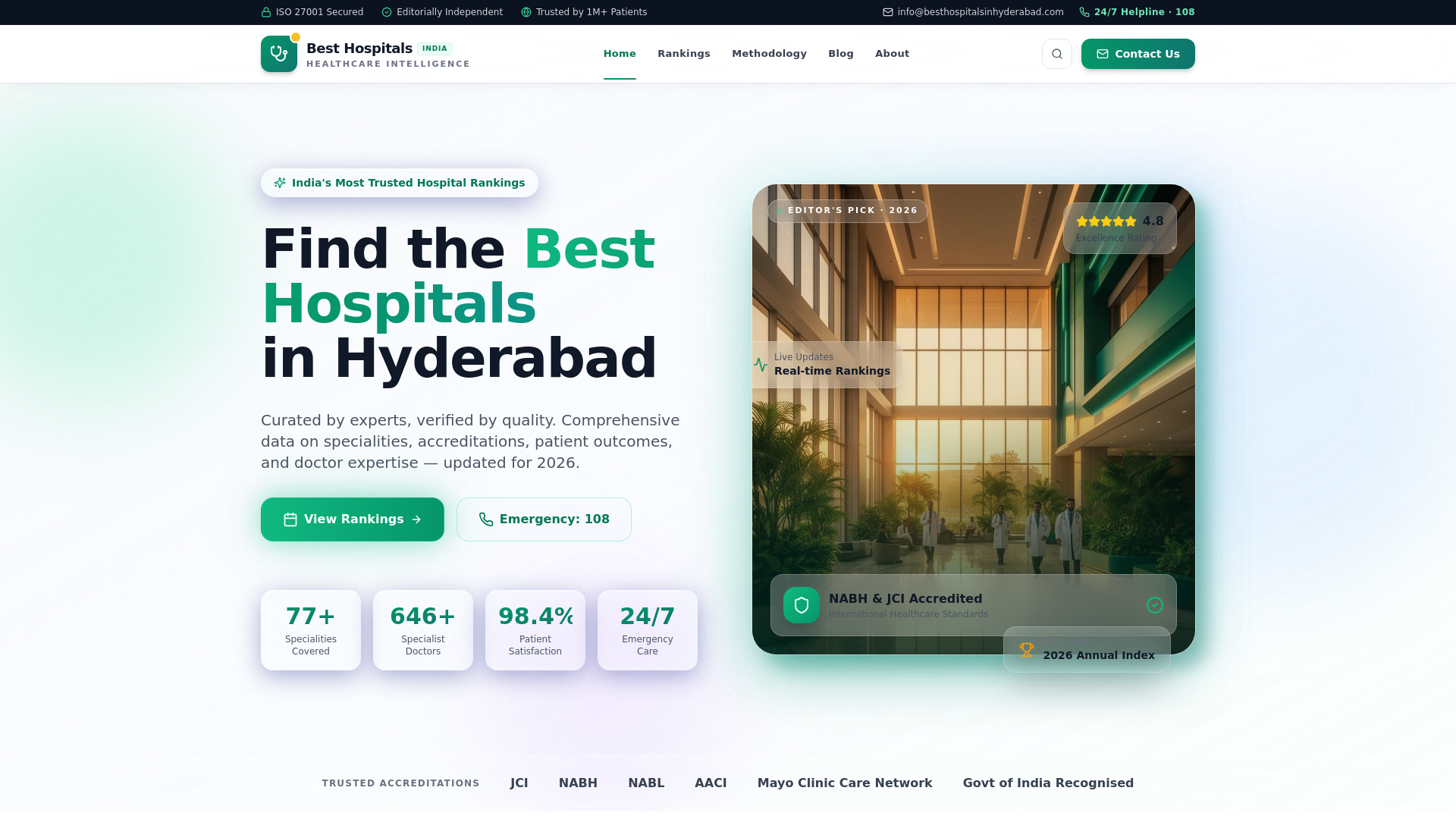Click the View Rankings button

[353, 519]
